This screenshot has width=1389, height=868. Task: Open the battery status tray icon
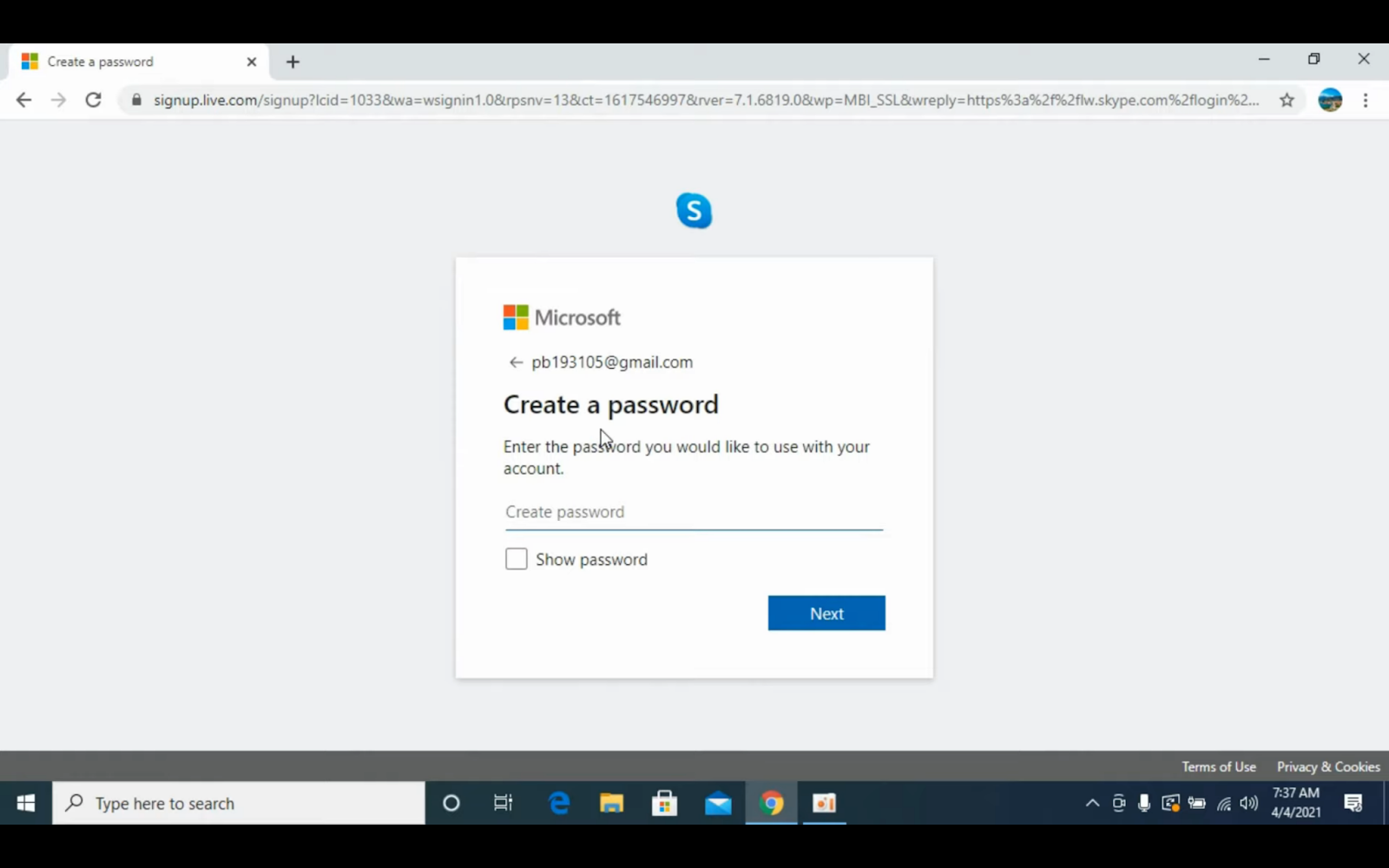(1196, 803)
